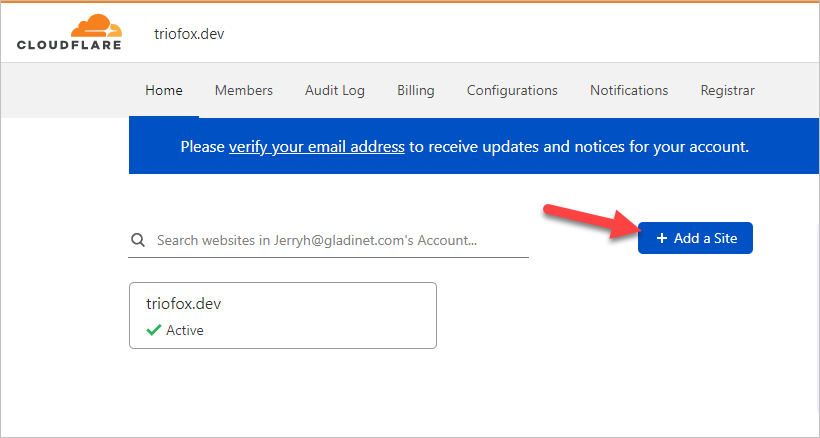
Task: Go to the Billing tab
Action: (x=416, y=90)
